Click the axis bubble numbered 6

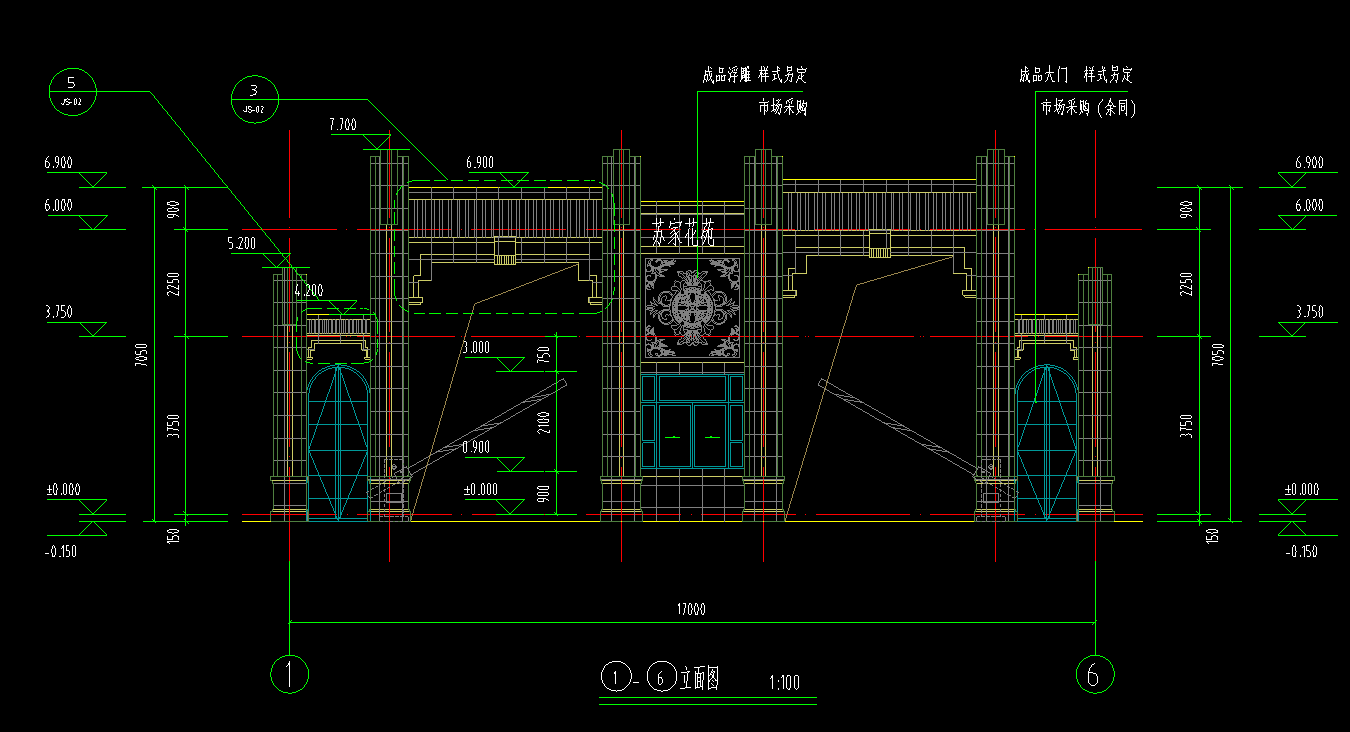pos(1094,674)
